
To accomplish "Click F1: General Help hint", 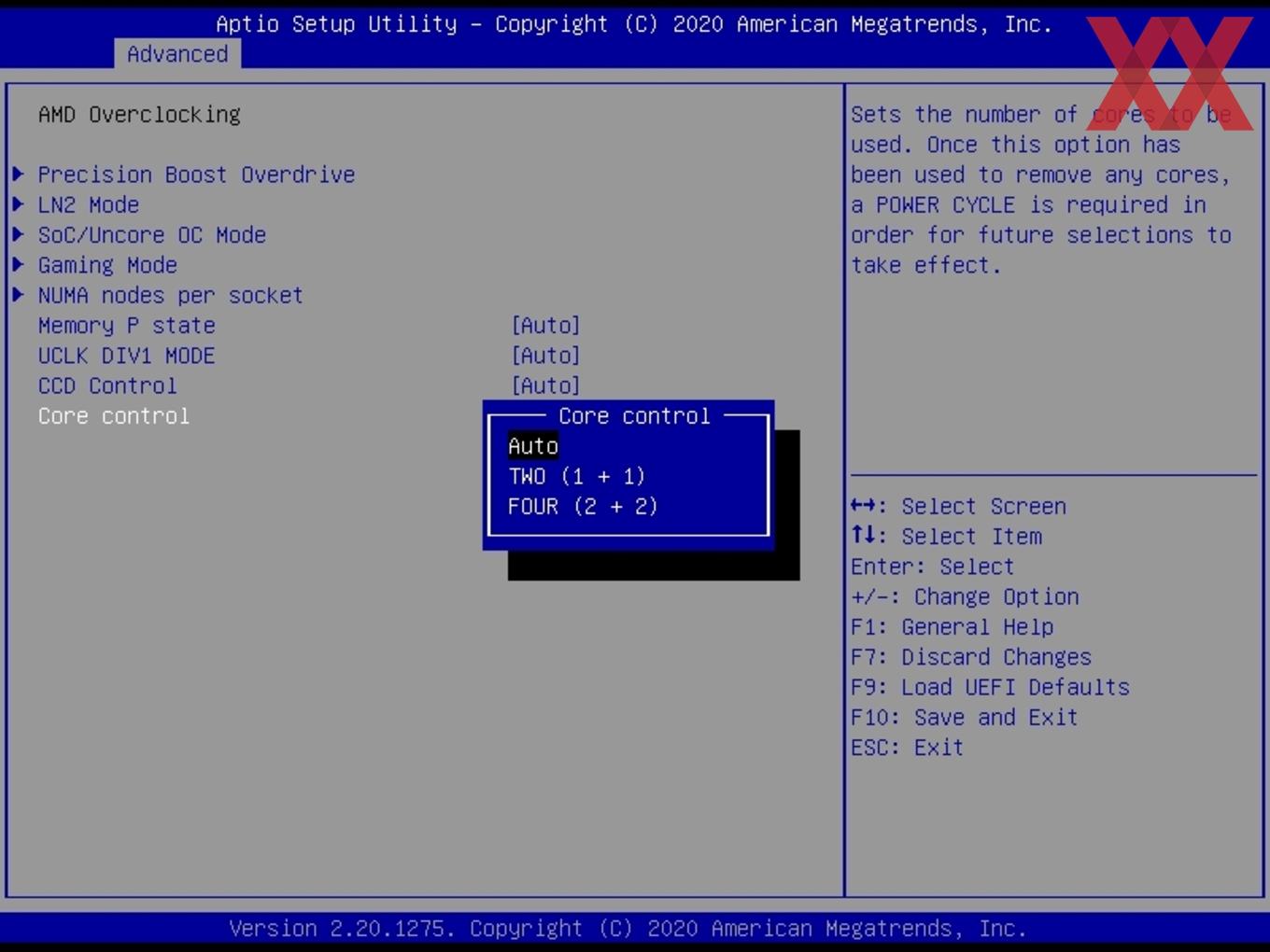I will 952,626.
